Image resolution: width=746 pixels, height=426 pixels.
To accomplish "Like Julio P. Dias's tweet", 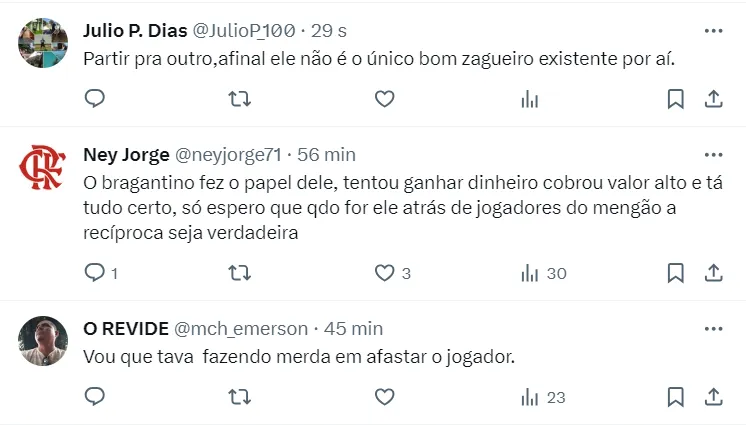I will (385, 98).
